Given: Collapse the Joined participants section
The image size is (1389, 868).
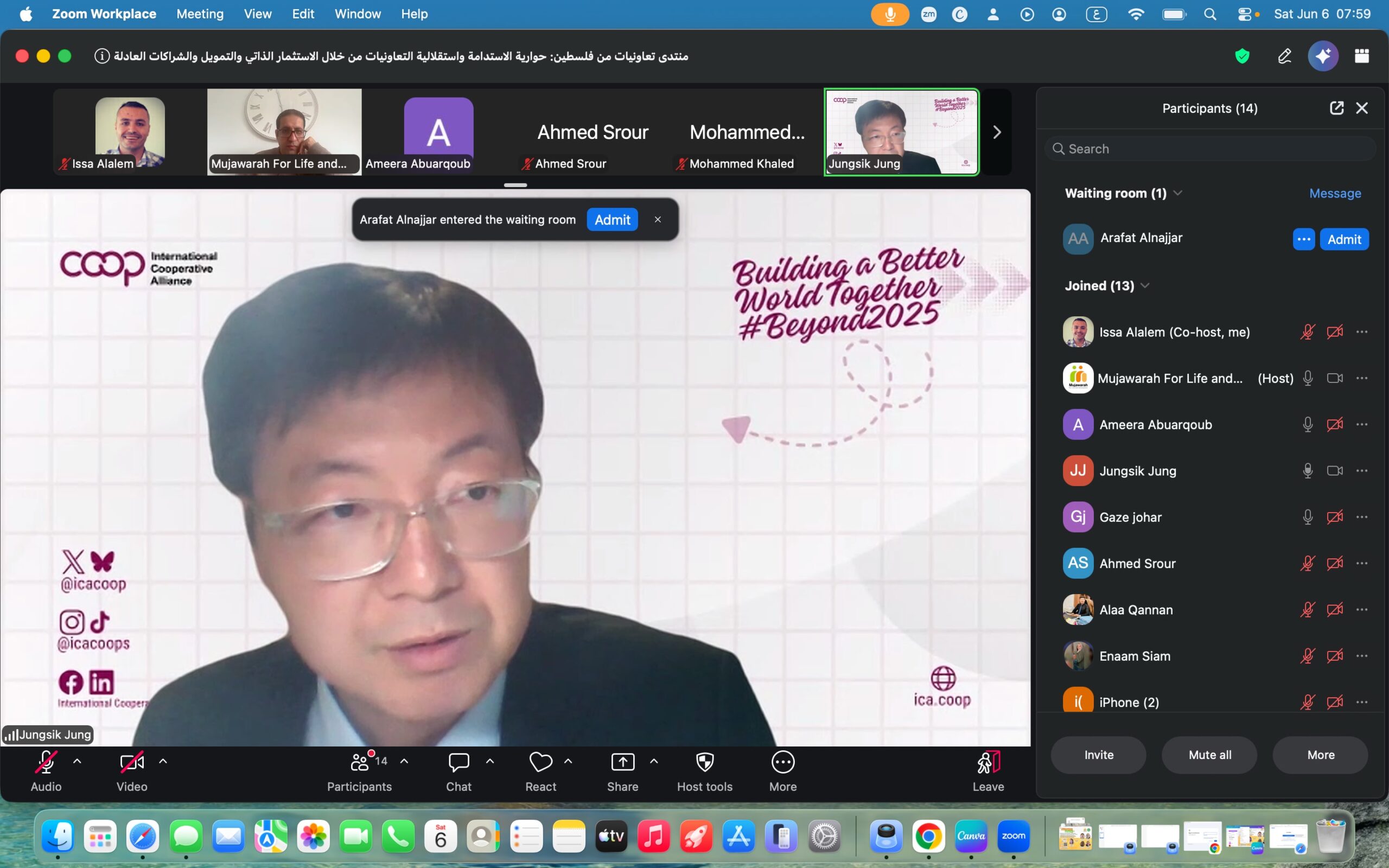Looking at the screenshot, I should 1145,286.
